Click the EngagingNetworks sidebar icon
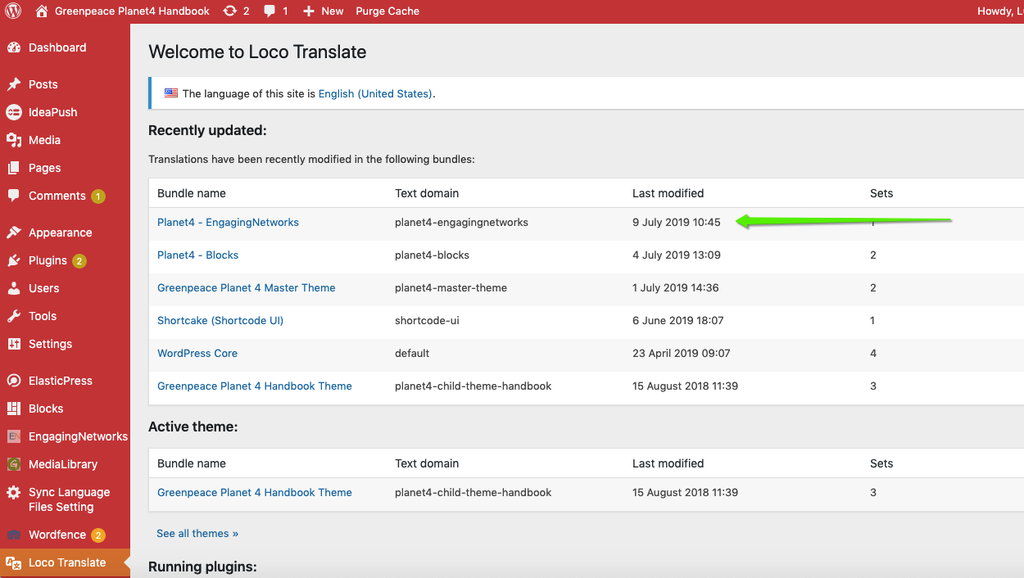1024x578 pixels. tap(14, 436)
